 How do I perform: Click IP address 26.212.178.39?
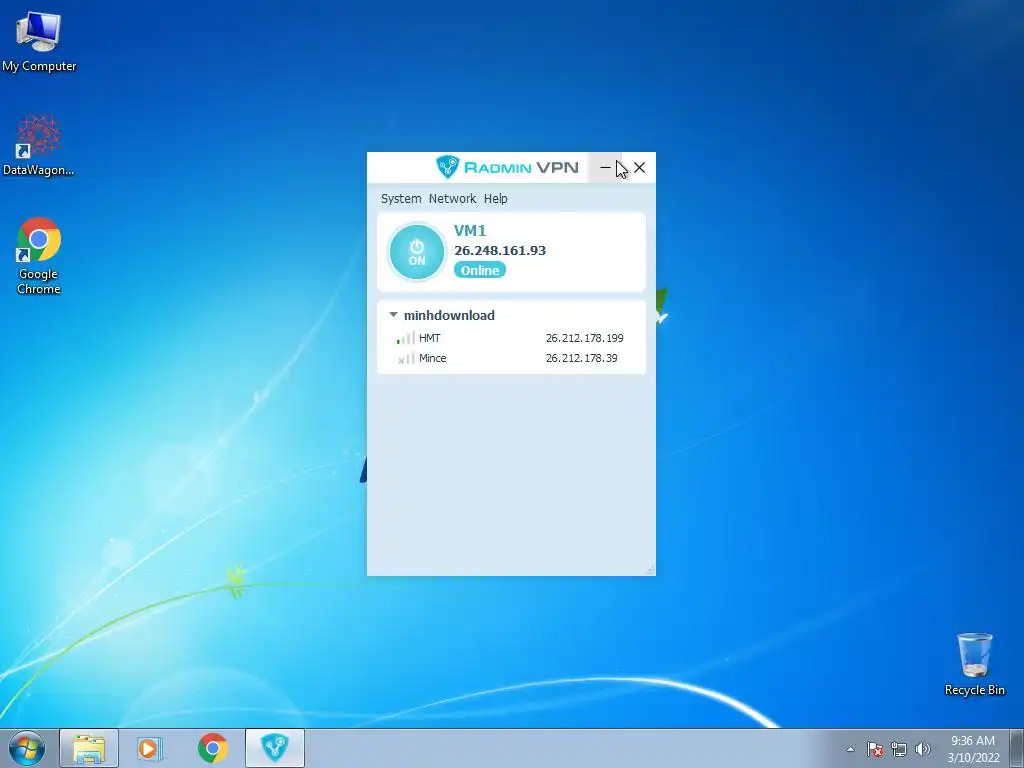click(x=581, y=358)
